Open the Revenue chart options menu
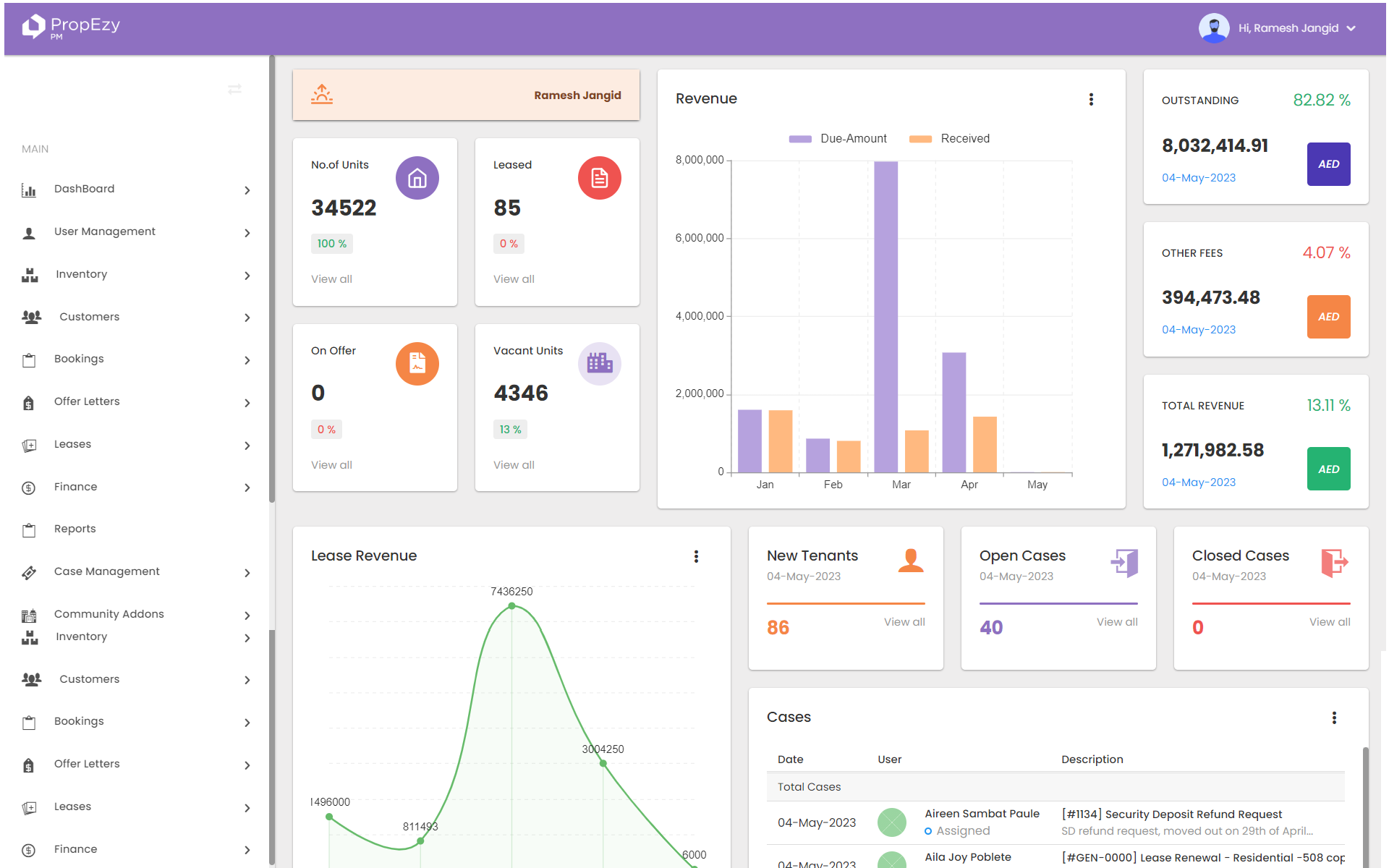 tap(1091, 99)
